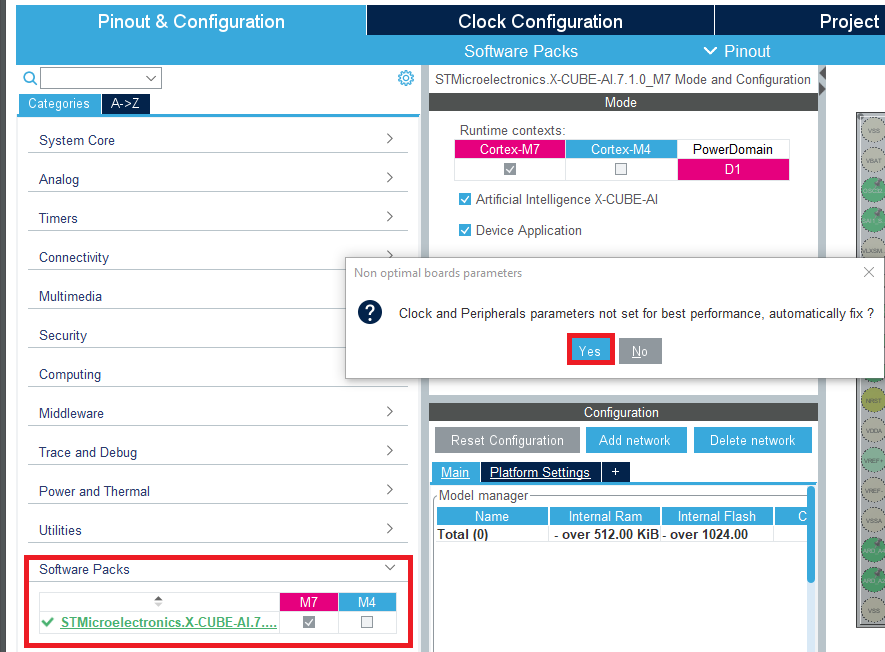Click the Add network button
This screenshot has width=885, height=652.
point(636,440)
